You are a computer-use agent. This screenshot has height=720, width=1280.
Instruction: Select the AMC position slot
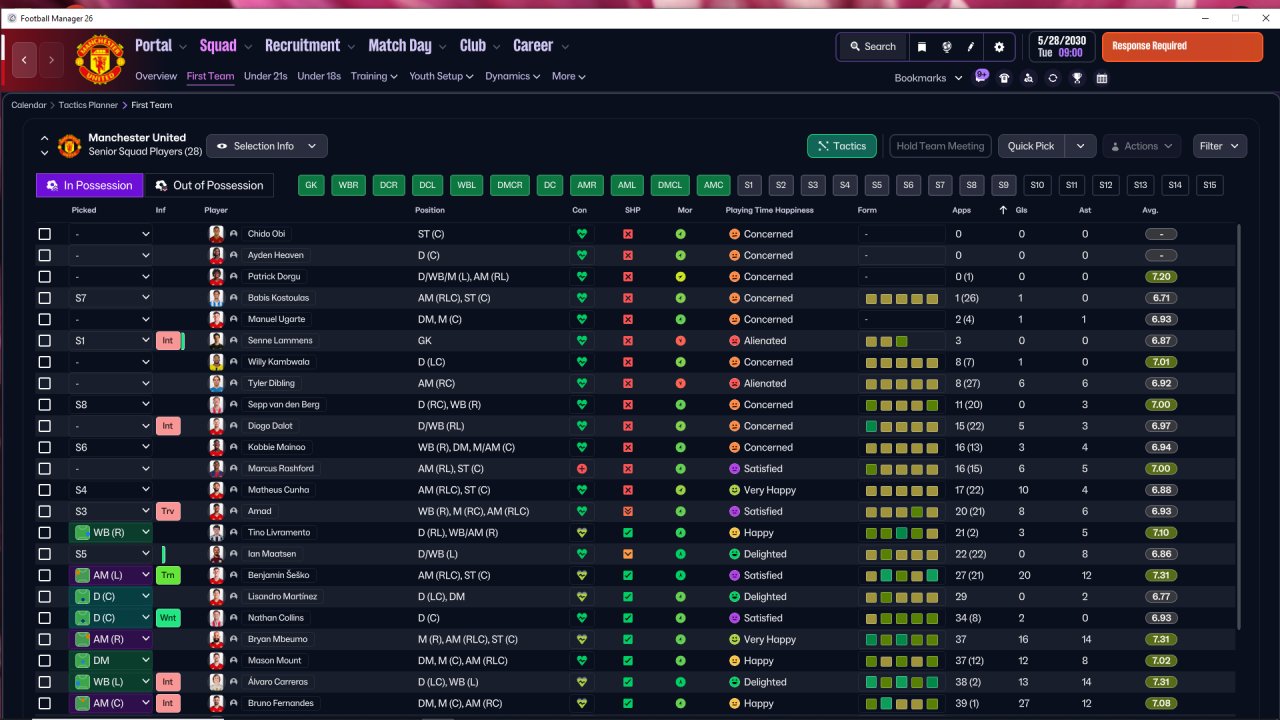click(713, 185)
